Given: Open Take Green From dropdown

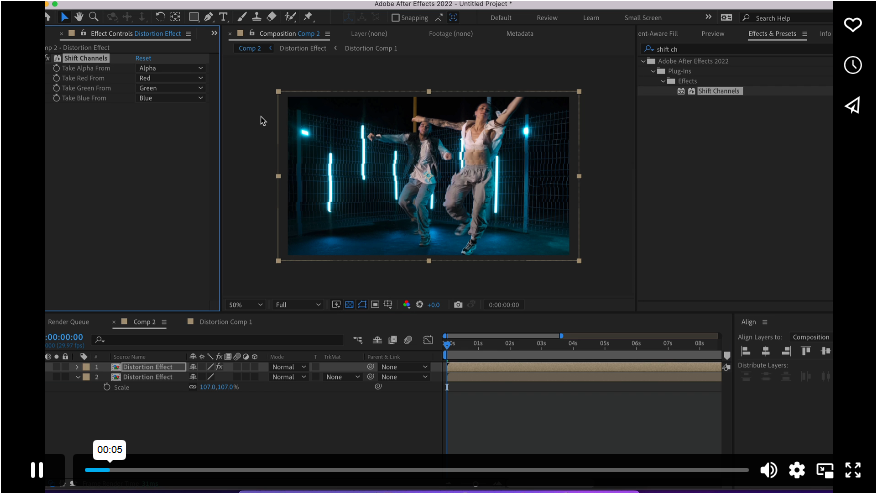Looking at the screenshot, I should point(171,88).
